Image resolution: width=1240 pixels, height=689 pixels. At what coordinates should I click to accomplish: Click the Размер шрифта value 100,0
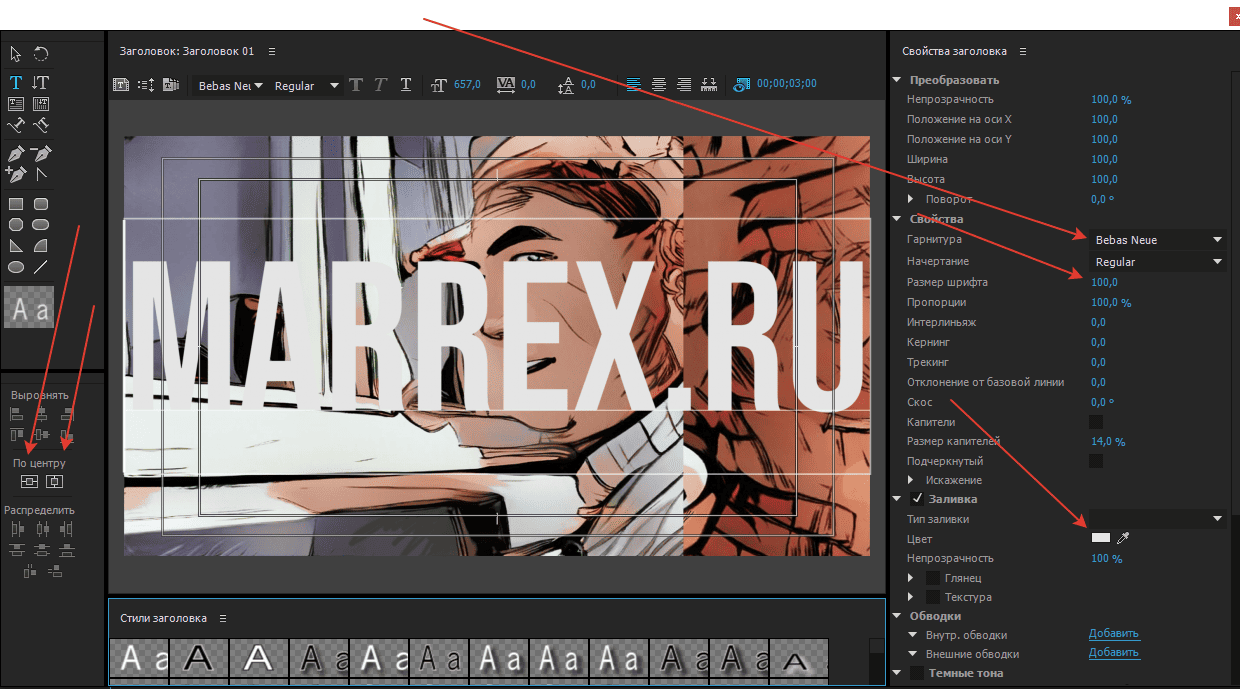coord(1104,283)
